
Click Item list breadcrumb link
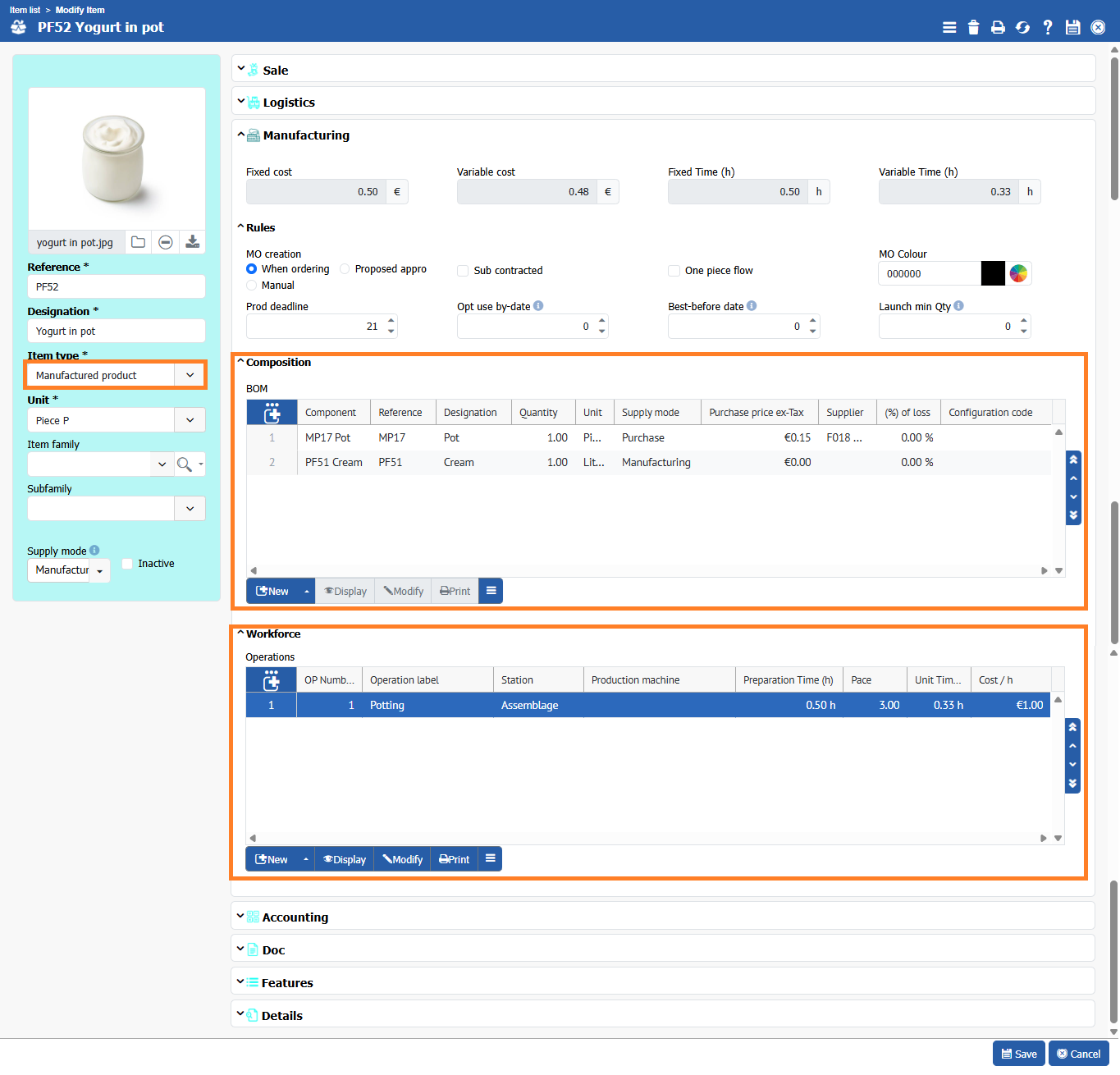tap(25, 10)
